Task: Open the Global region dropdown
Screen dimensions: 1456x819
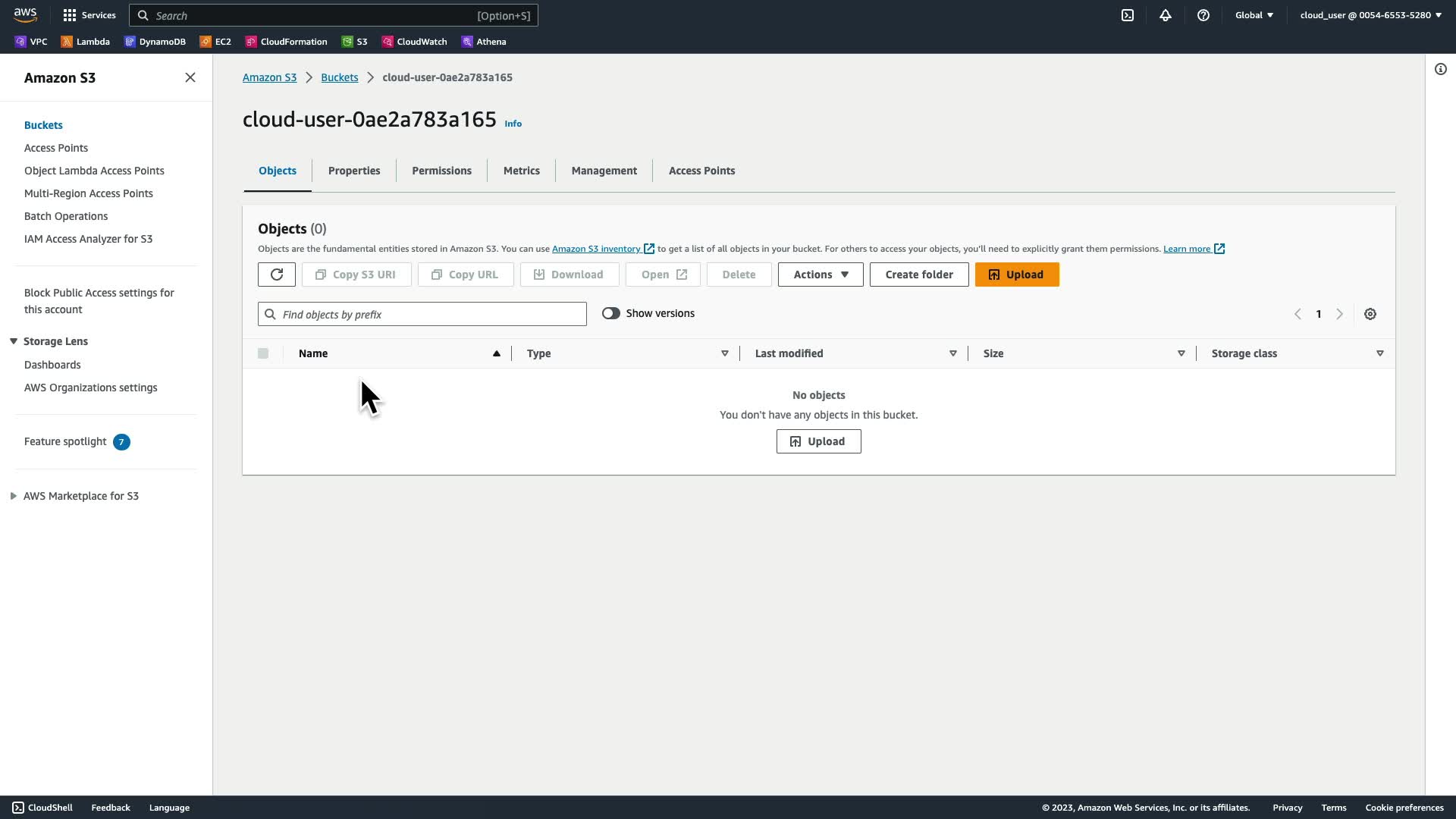Action: (x=1254, y=15)
